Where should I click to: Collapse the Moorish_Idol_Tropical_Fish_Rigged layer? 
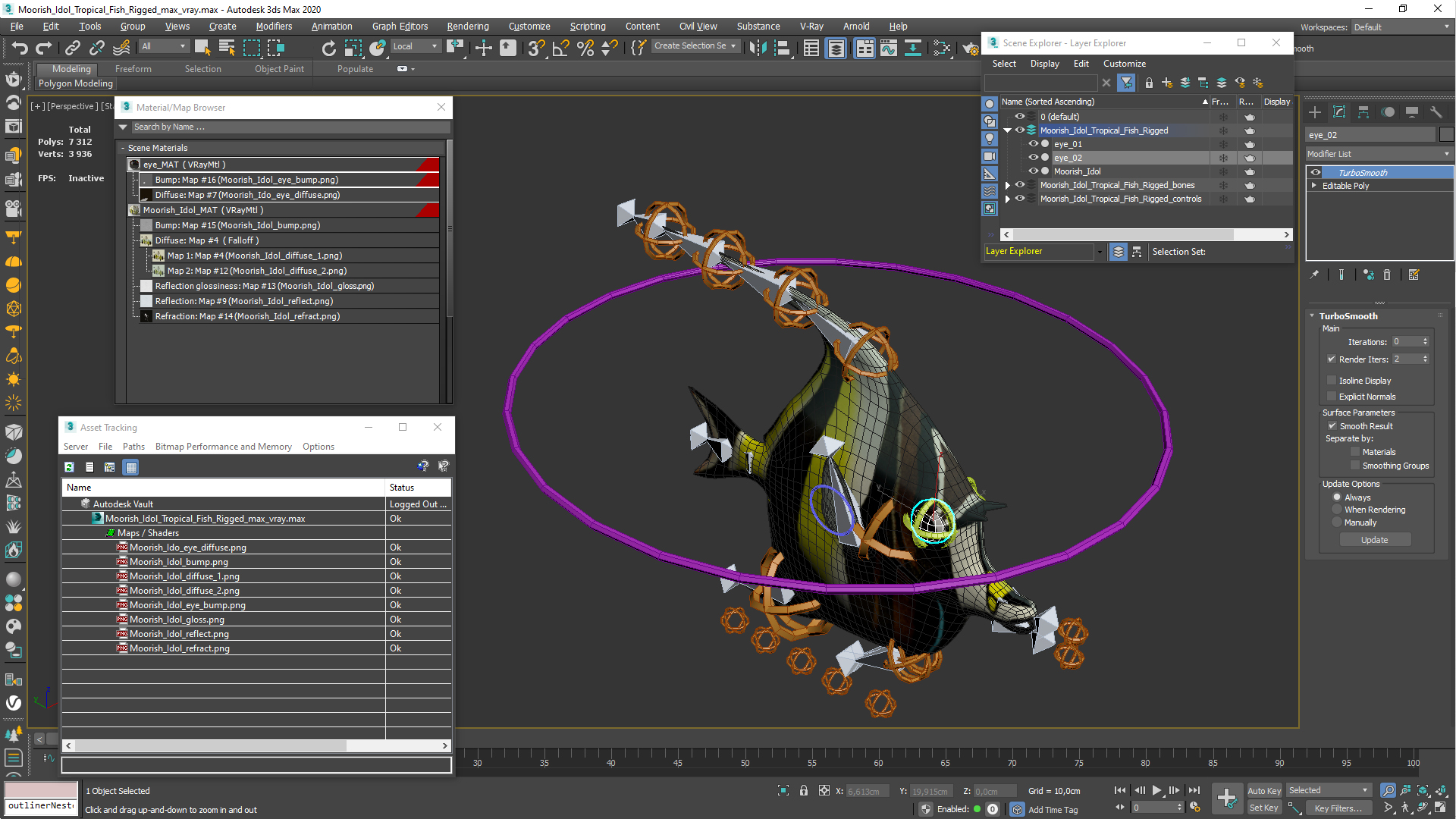pyautogui.click(x=1008, y=130)
